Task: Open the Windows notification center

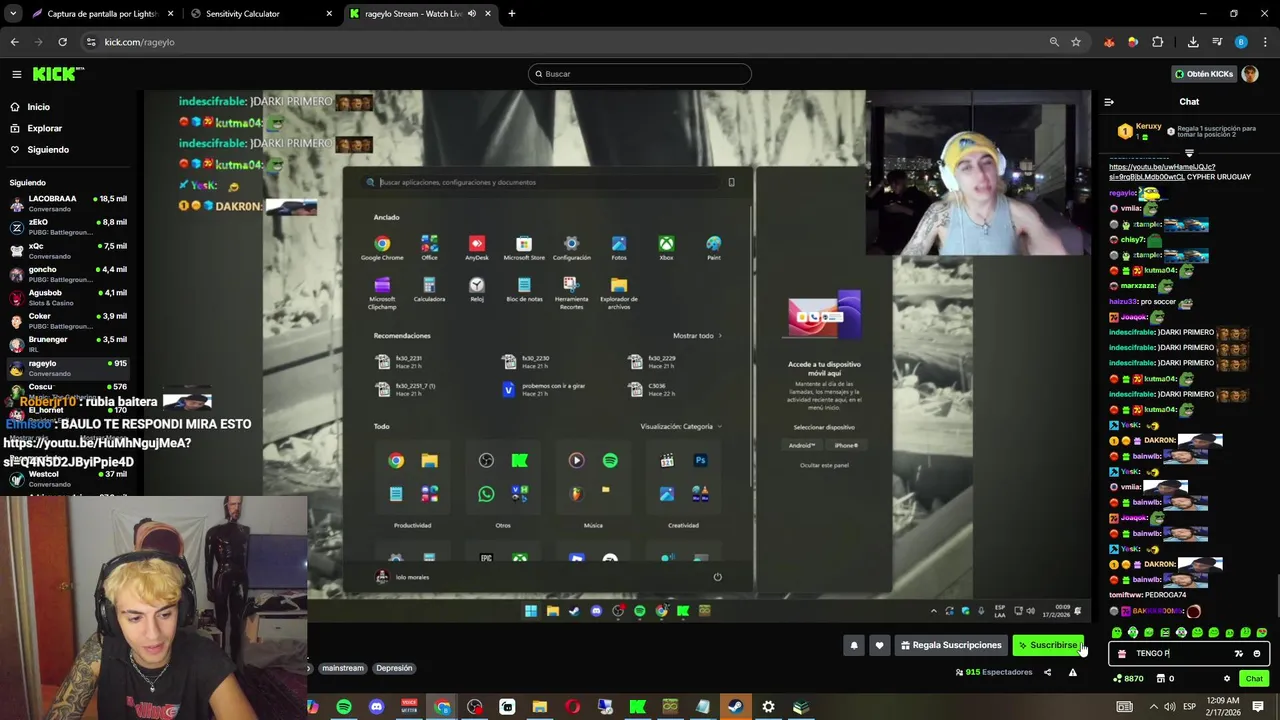Action: pyautogui.click(x=1258, y=707)
